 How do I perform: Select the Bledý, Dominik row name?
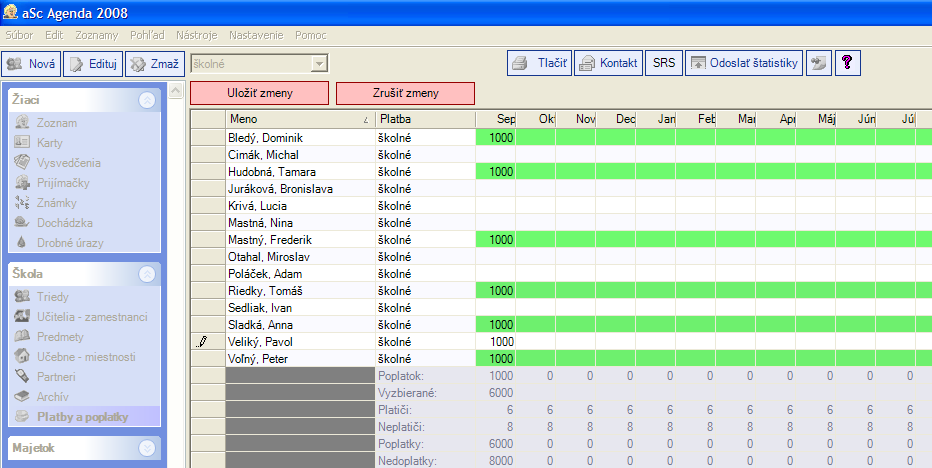tap(265, 138)
